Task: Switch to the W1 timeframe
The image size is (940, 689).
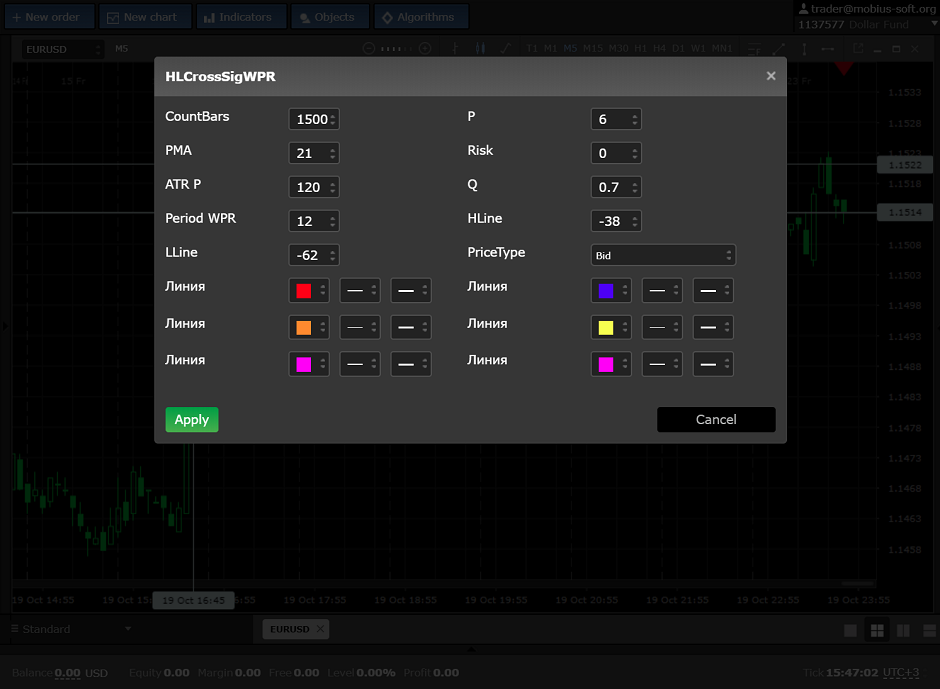Action: pyautogui.click(x=698, y=49)
